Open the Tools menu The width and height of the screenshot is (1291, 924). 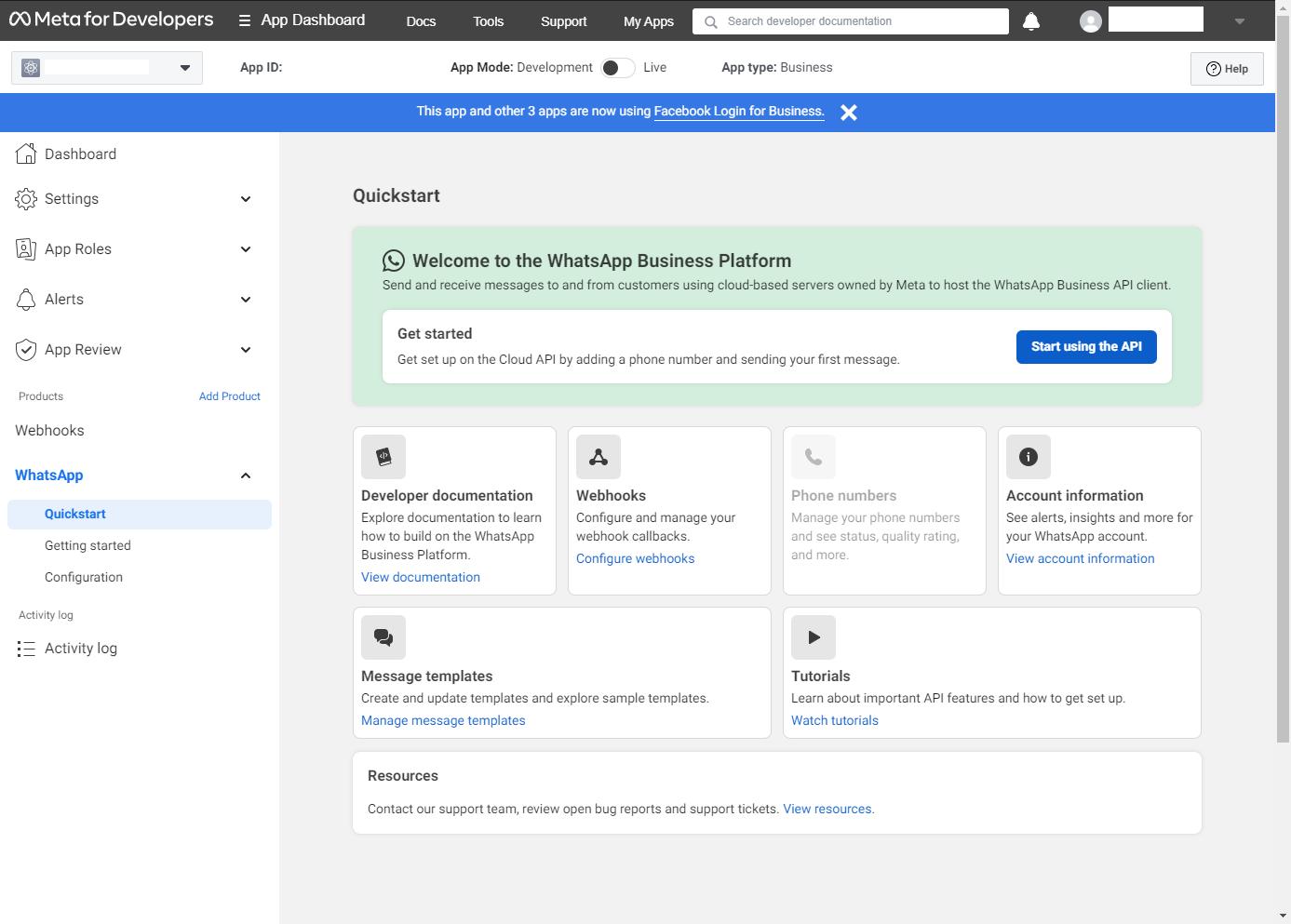tap(488, 21)
